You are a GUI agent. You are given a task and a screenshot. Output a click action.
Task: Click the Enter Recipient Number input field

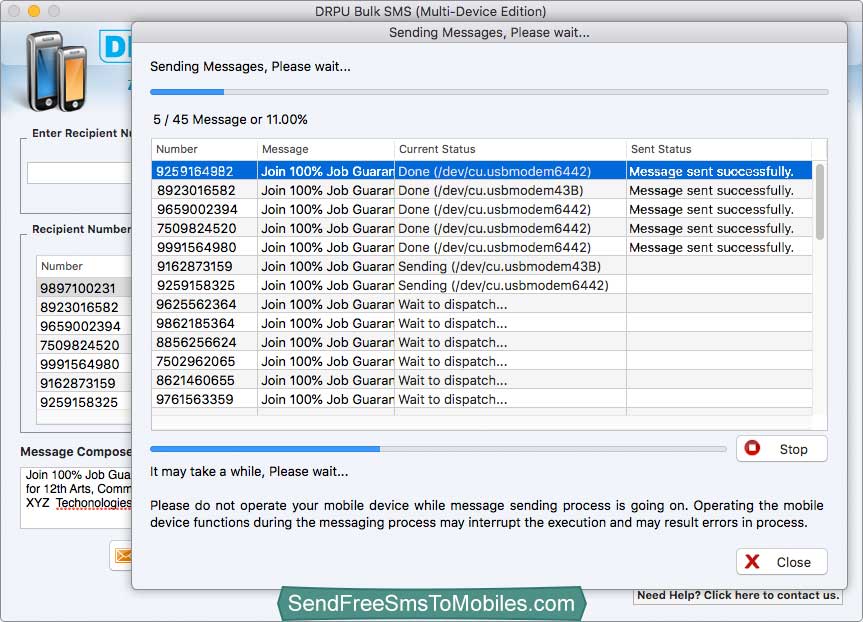pyautogui.click(x=79, y=173)
